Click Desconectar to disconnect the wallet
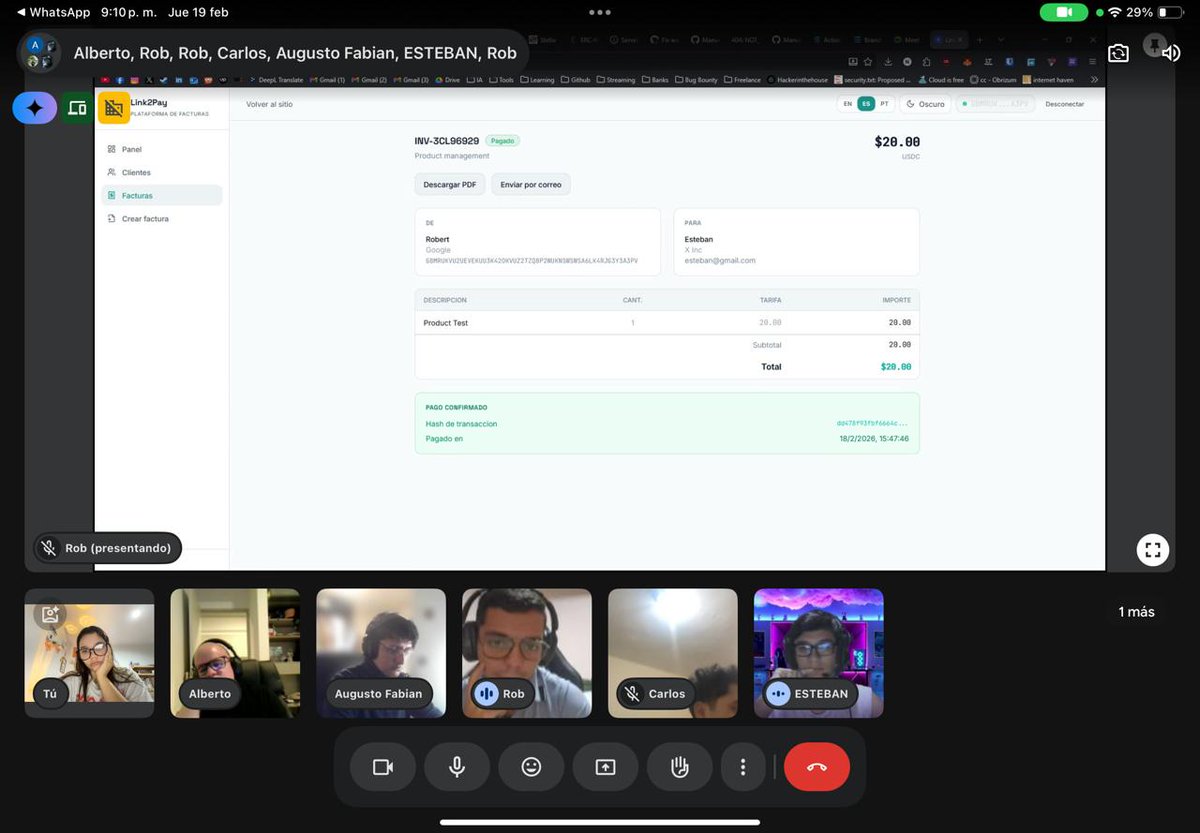Viewport: 1200px width, 833px height. tap(1064, 104)
